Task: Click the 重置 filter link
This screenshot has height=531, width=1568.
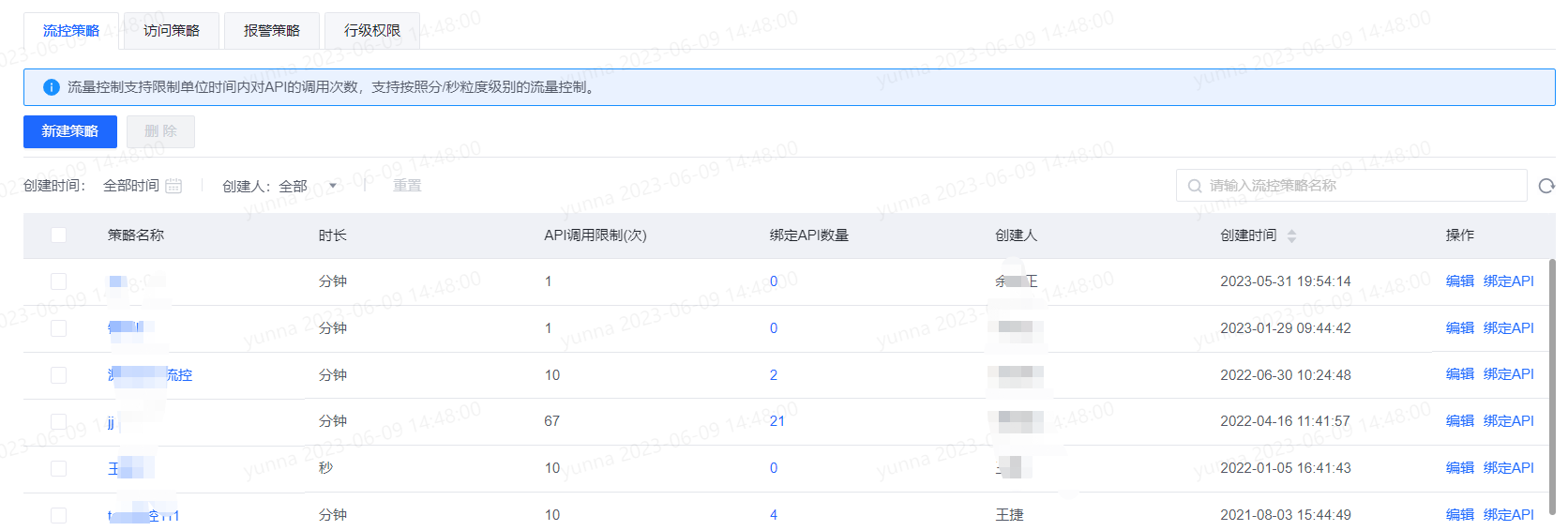Action: [x=407, y=186]
